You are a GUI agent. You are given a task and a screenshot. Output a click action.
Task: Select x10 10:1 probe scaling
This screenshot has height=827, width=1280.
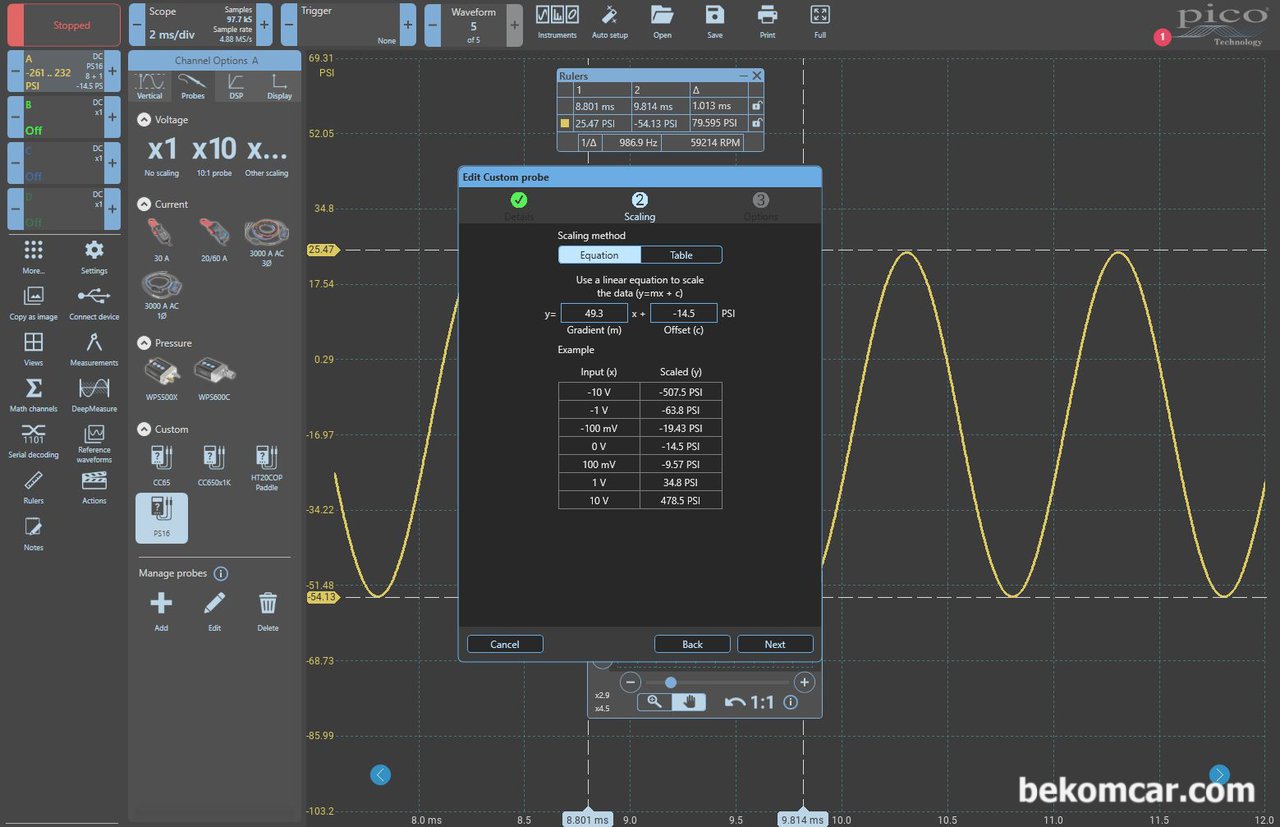point(214,155)
